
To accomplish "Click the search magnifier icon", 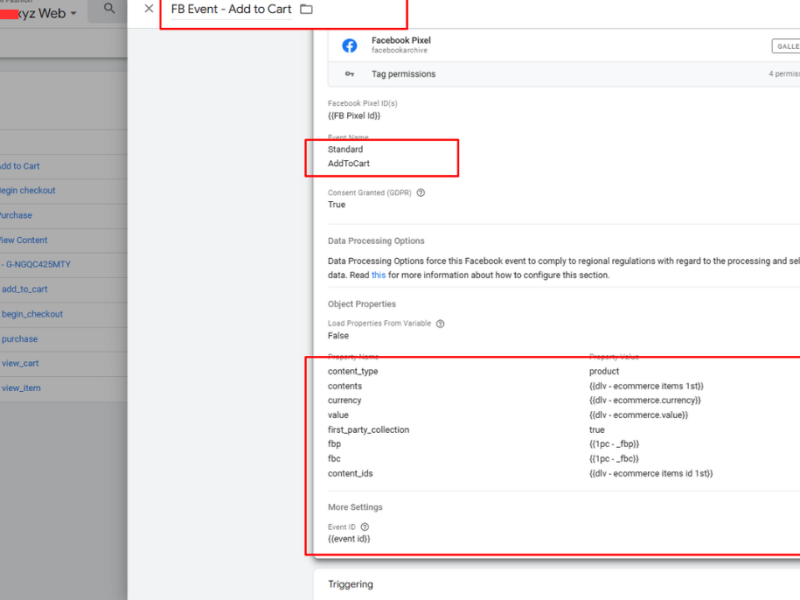I will [109, 8].
